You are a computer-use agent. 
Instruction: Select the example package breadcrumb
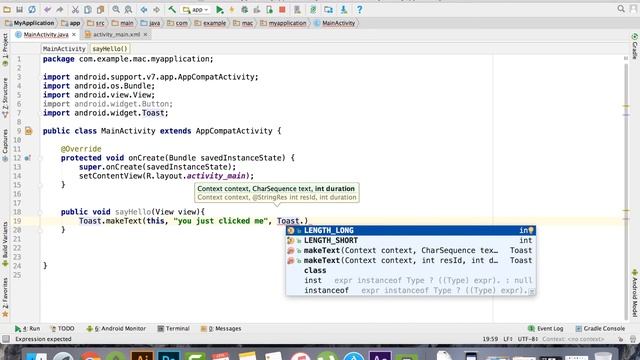(x=210, y=23)
